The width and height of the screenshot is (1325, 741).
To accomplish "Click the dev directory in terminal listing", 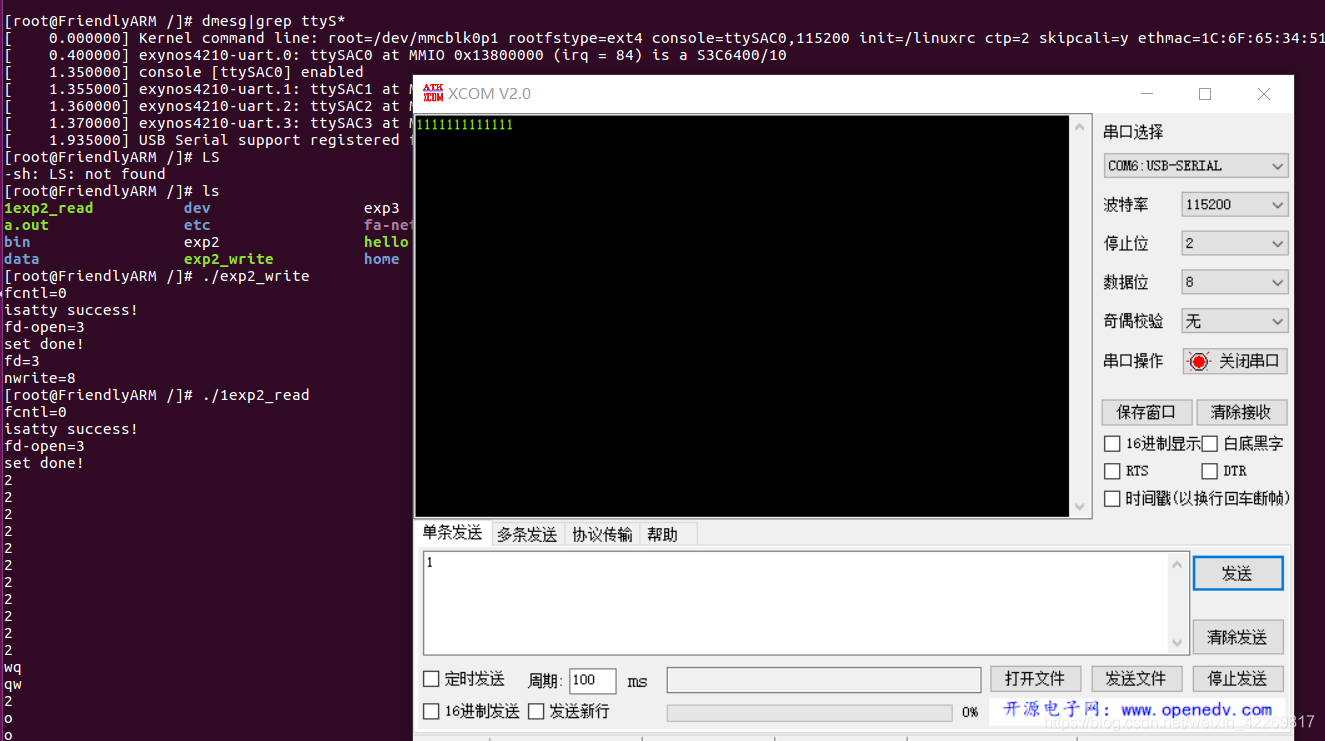I will pyautogui.click(x=197, y=208).
